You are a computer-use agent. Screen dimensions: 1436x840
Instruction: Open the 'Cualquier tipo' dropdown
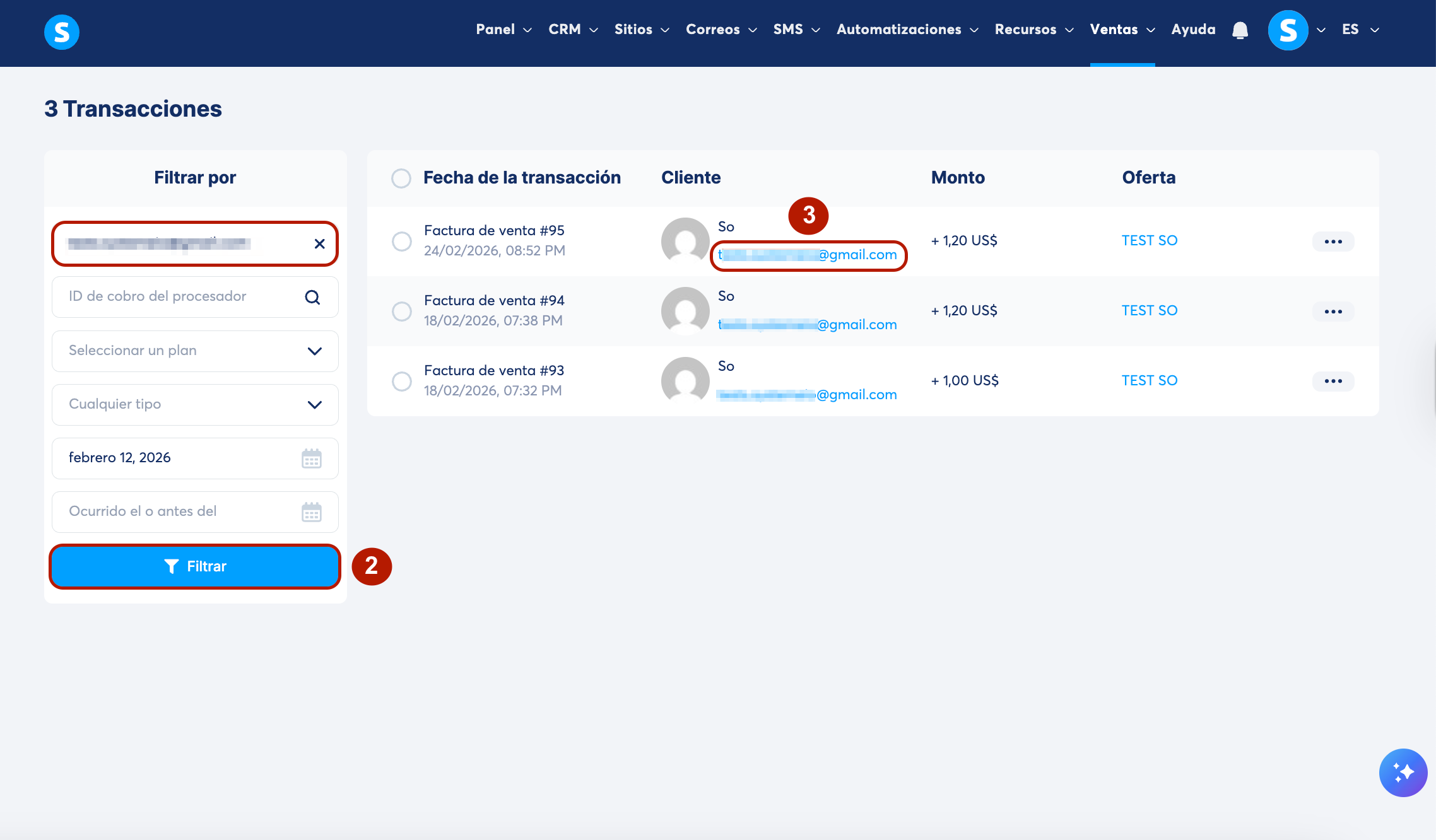(195, 405)
